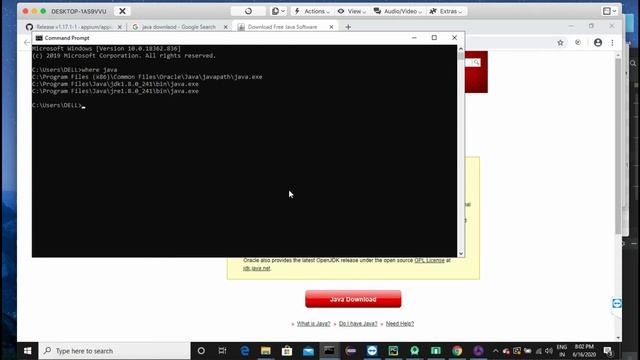Open Google Chrome from the taskbar
640x360 pixels.
pos(457,351)
